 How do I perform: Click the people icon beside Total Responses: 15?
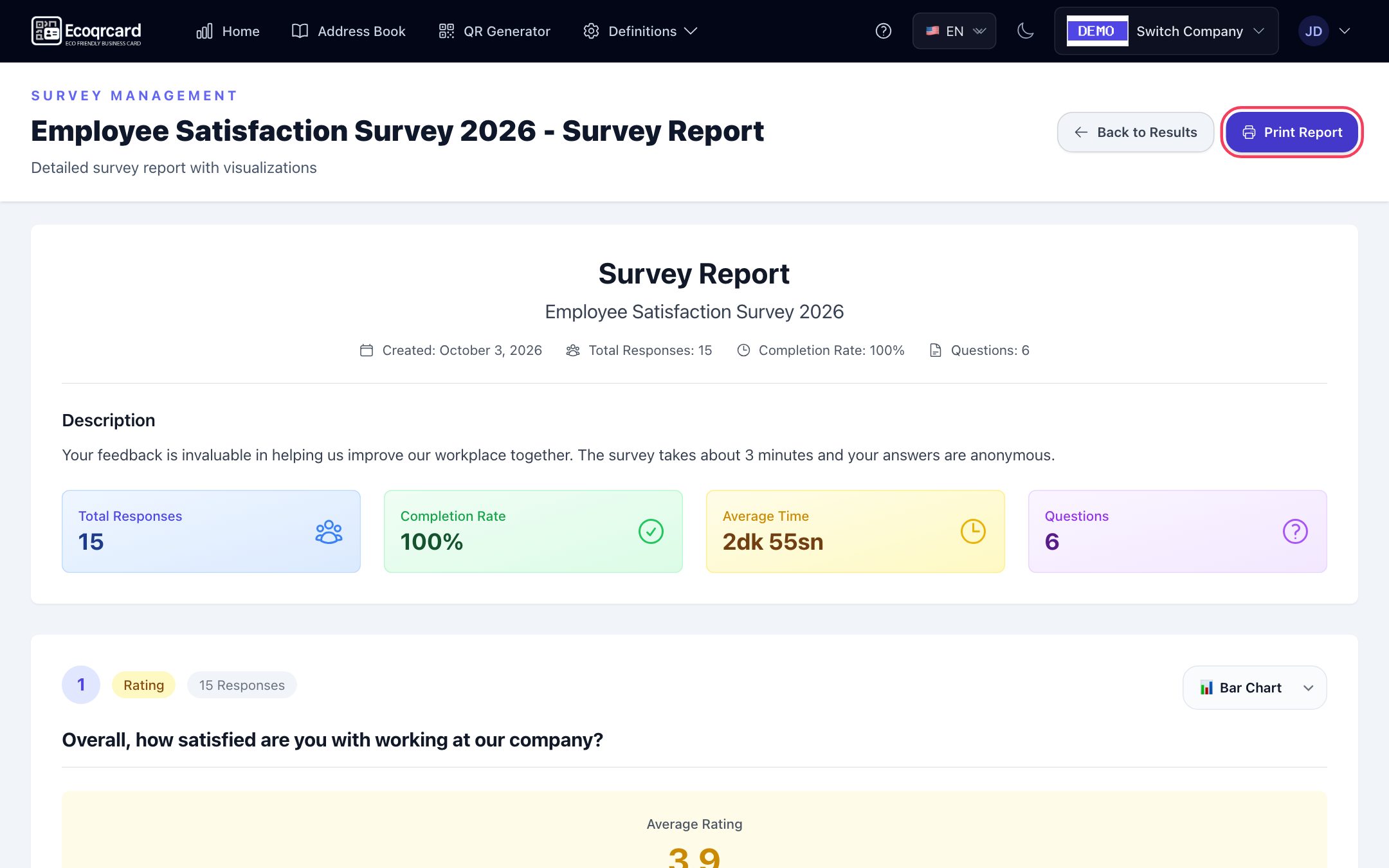[573, 350]
